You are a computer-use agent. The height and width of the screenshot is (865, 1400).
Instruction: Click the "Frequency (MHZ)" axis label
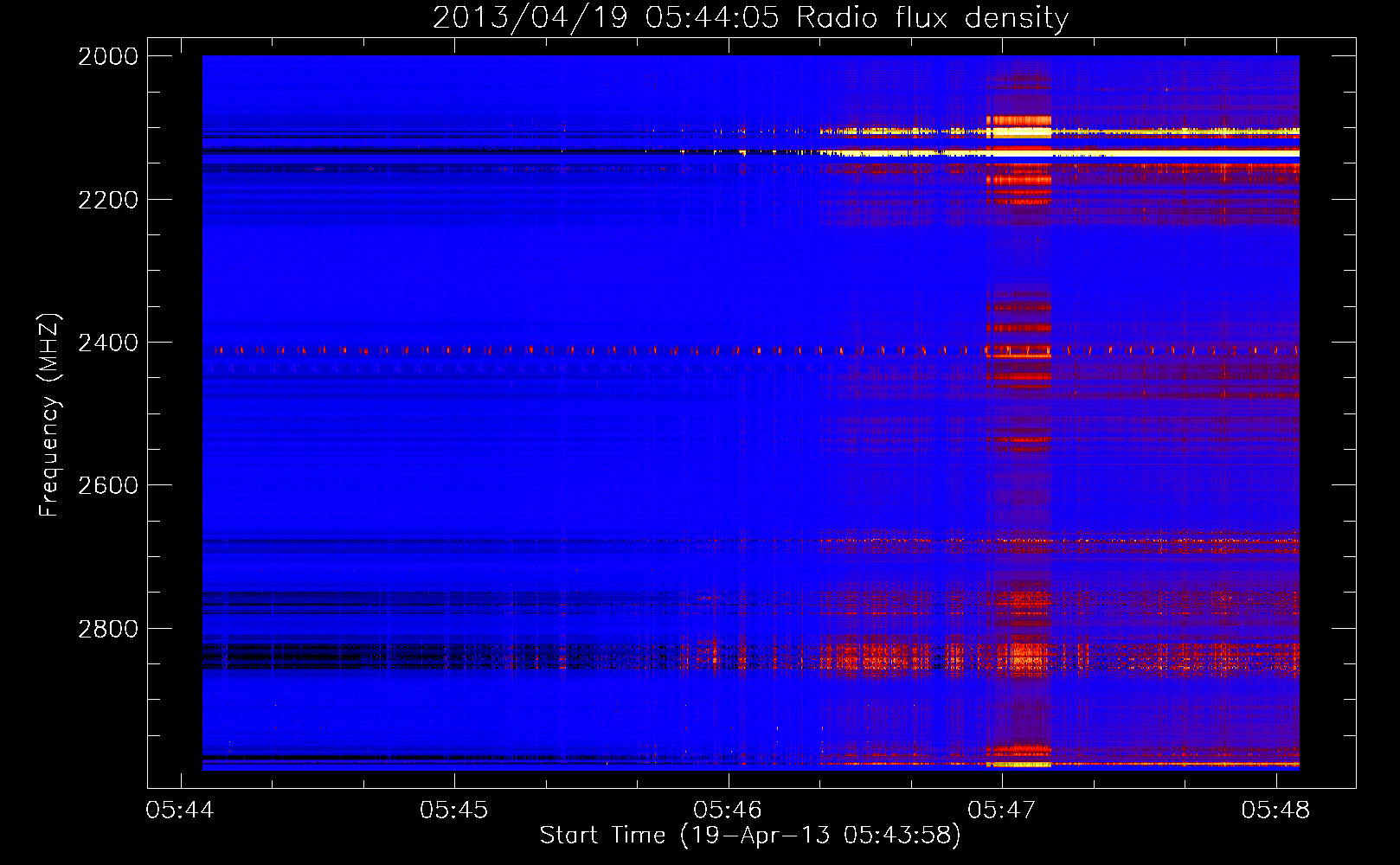coord(50,415)
